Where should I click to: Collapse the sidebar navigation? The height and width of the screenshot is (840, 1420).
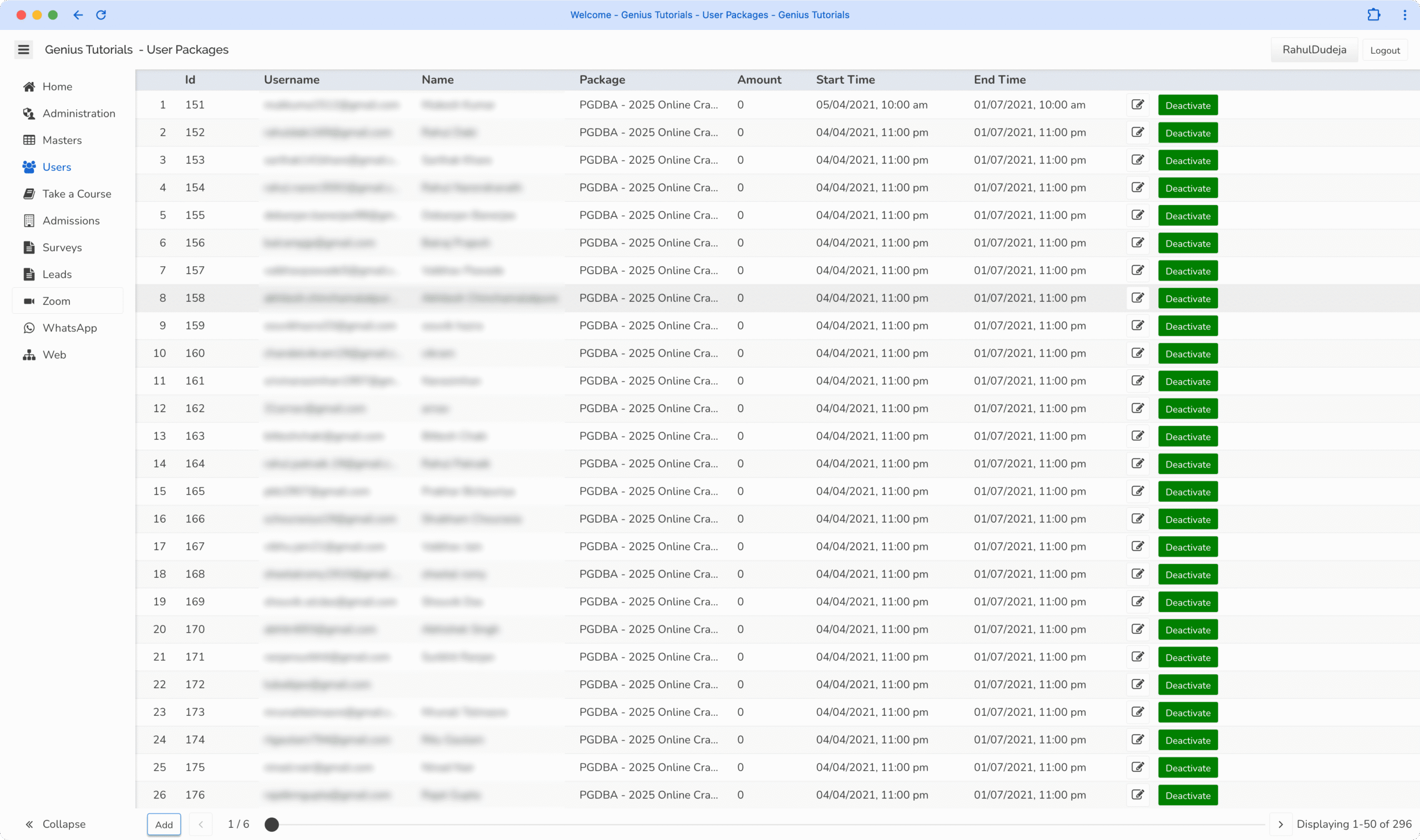tap(54, 824)
